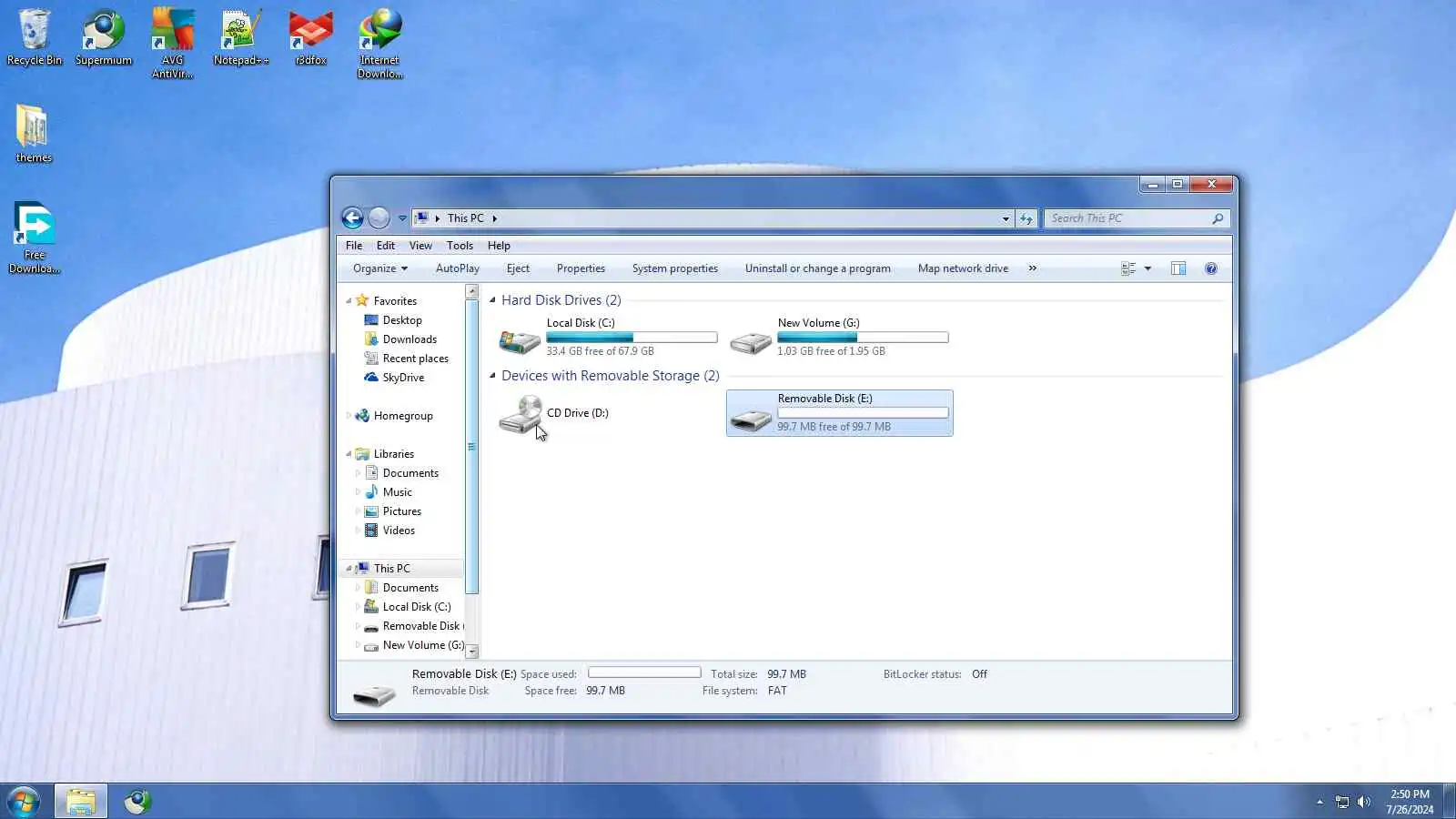
Task: Open Explorer Help question mark icon
Action: click(1211, 268)
